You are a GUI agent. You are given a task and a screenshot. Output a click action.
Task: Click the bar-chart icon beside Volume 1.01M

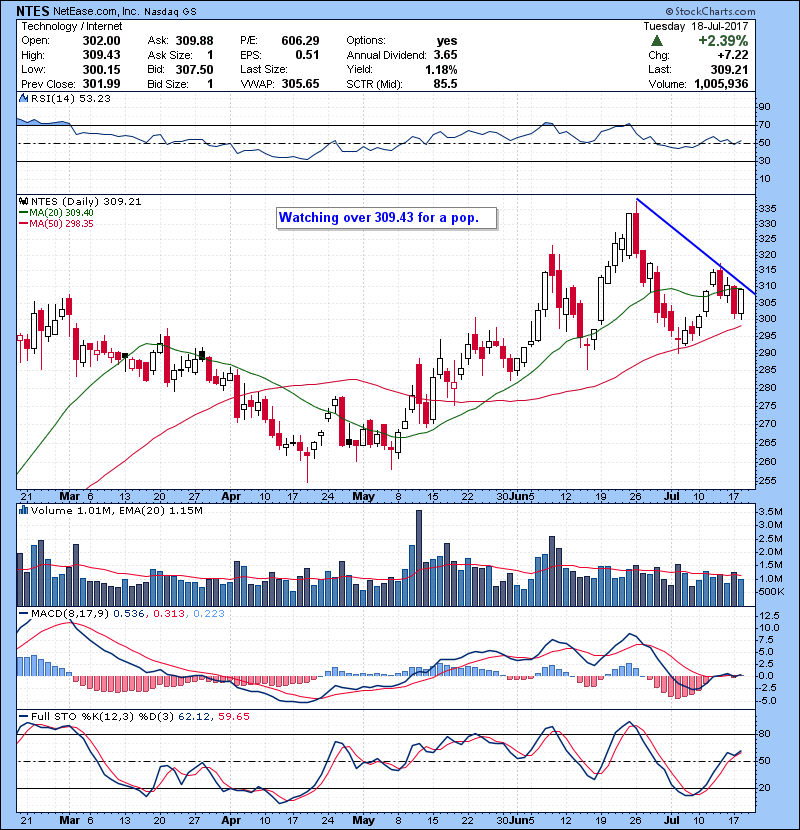click(x=23, y=511)
